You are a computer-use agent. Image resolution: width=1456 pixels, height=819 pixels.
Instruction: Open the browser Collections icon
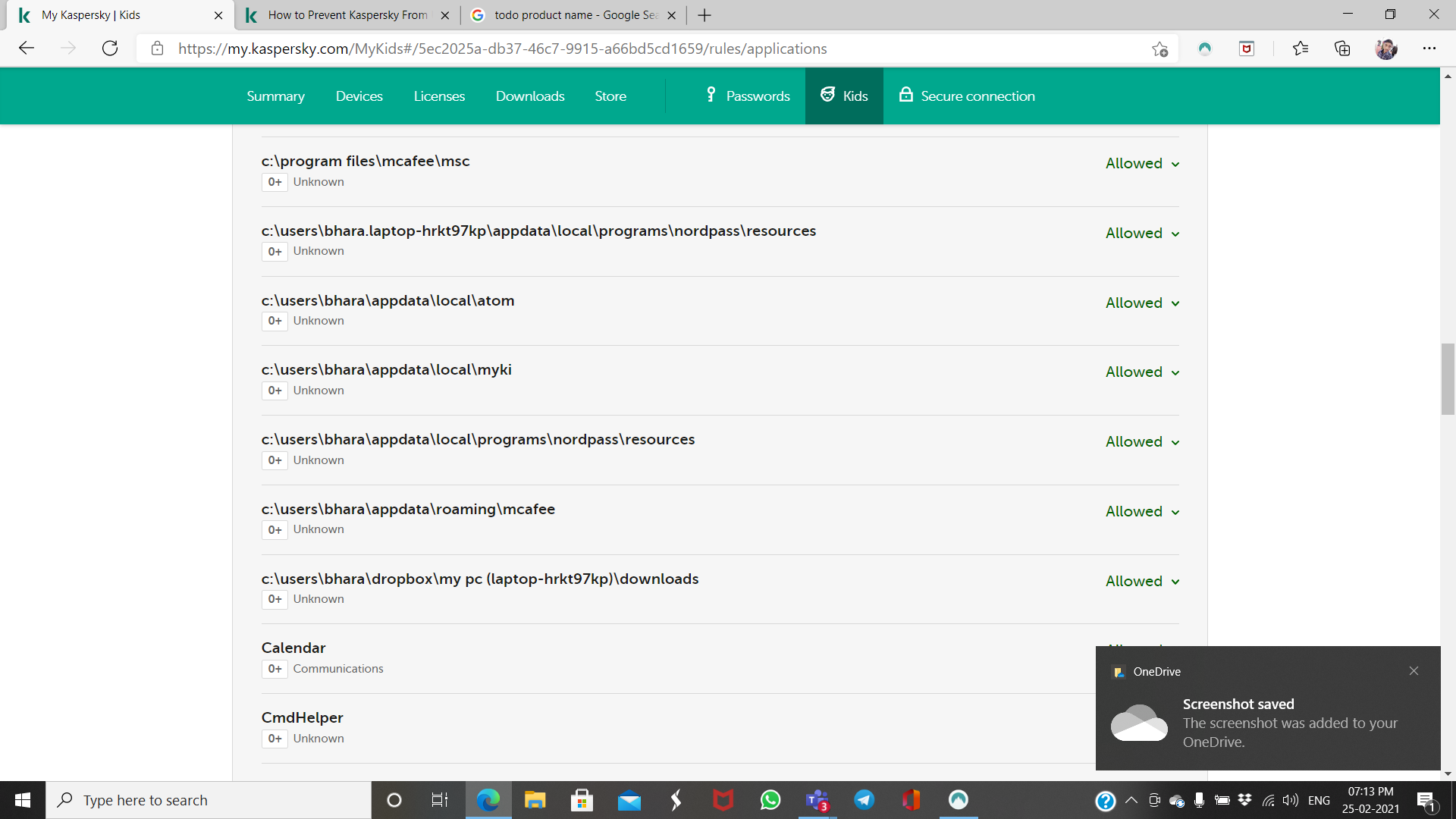(x=1342, y=49)
